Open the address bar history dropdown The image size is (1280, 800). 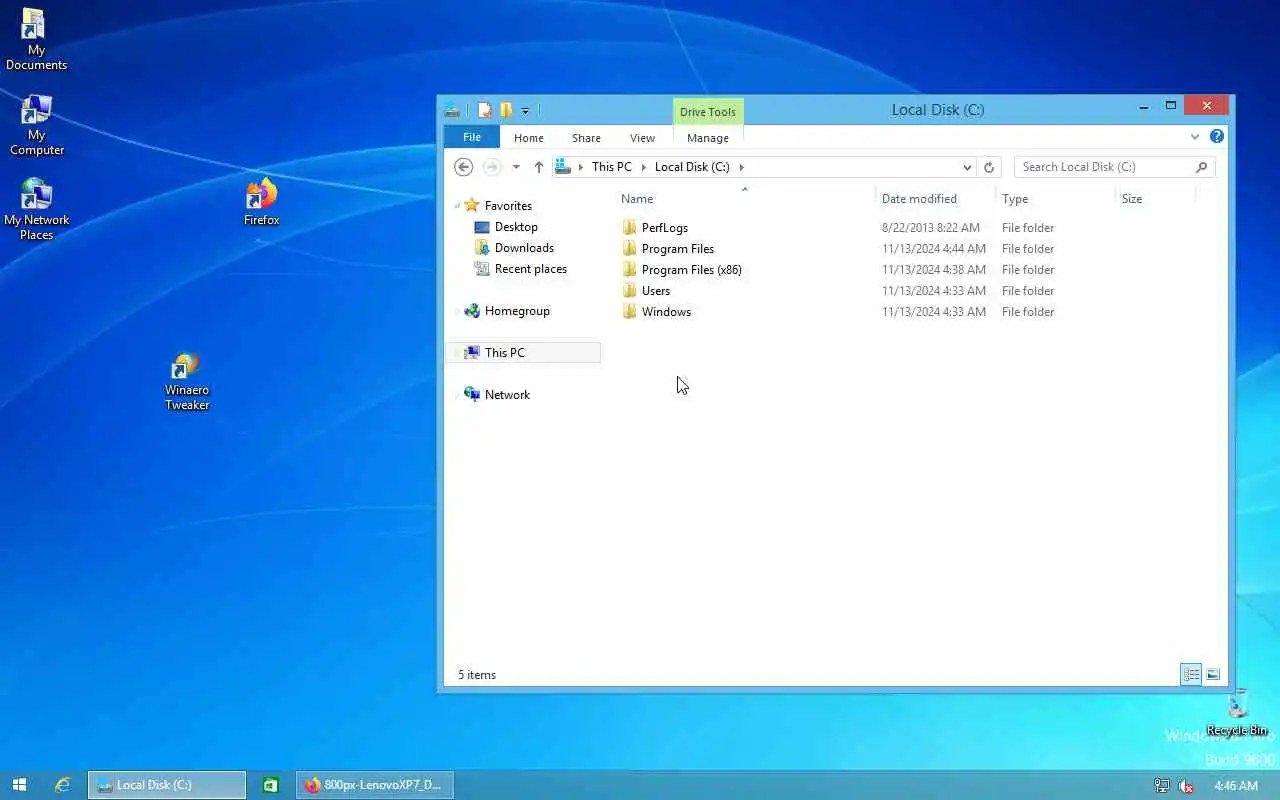pyautogui.click(x=967, y=167)
